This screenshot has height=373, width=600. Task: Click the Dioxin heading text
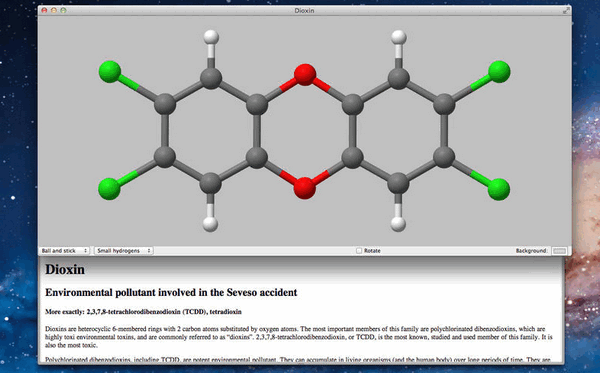65,269
